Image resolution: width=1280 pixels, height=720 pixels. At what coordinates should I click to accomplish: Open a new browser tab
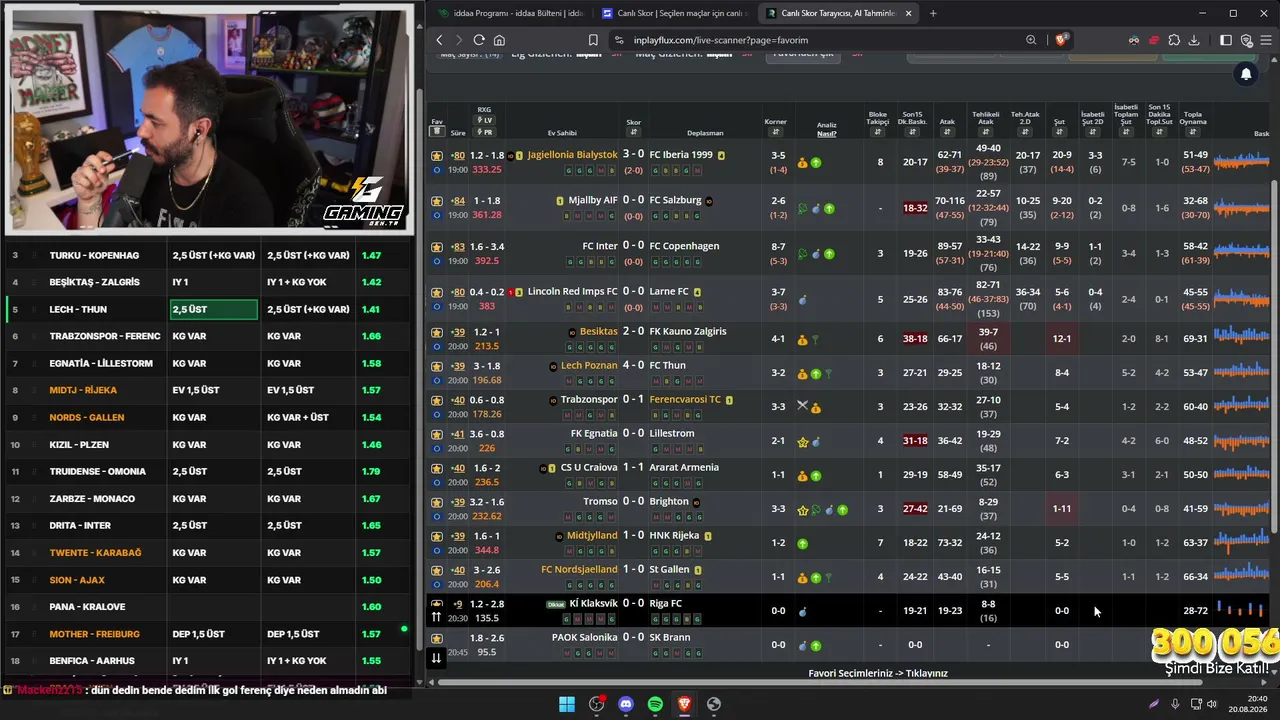pyautogui.click(x=933, y=13)
